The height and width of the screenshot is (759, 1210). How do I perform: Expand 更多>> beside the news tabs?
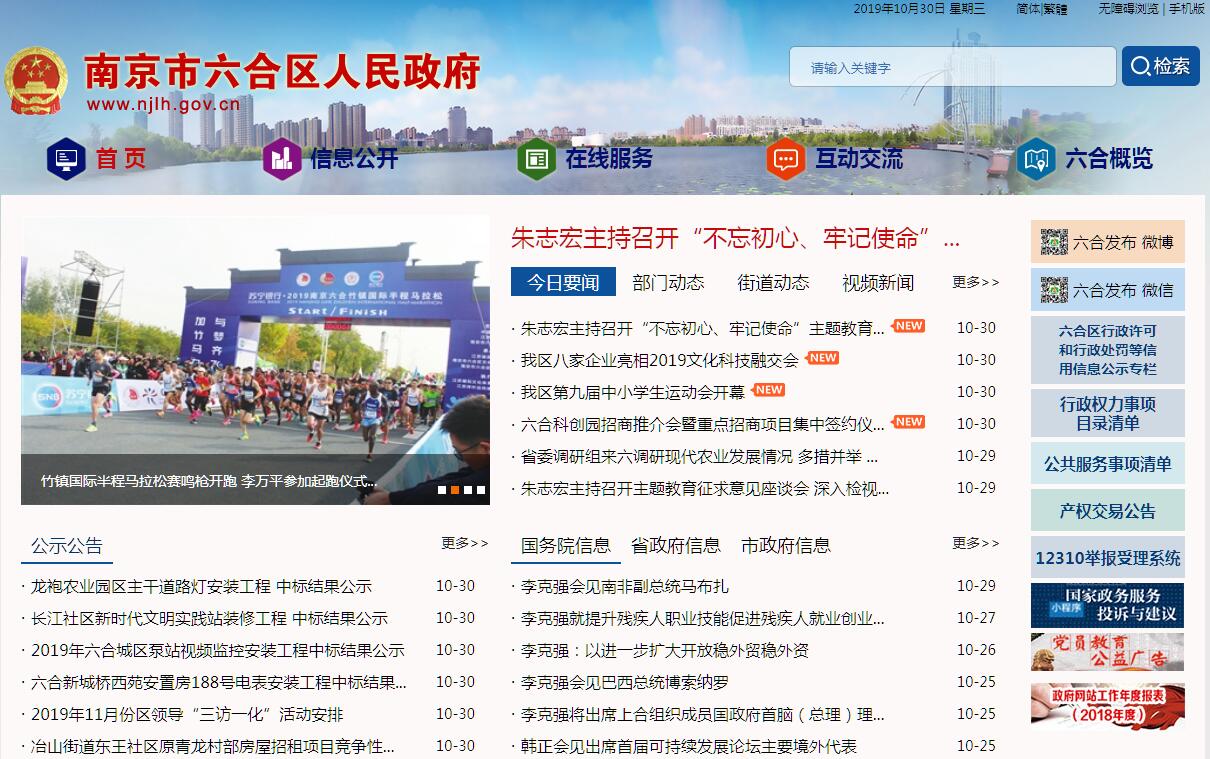pos(975,282)
